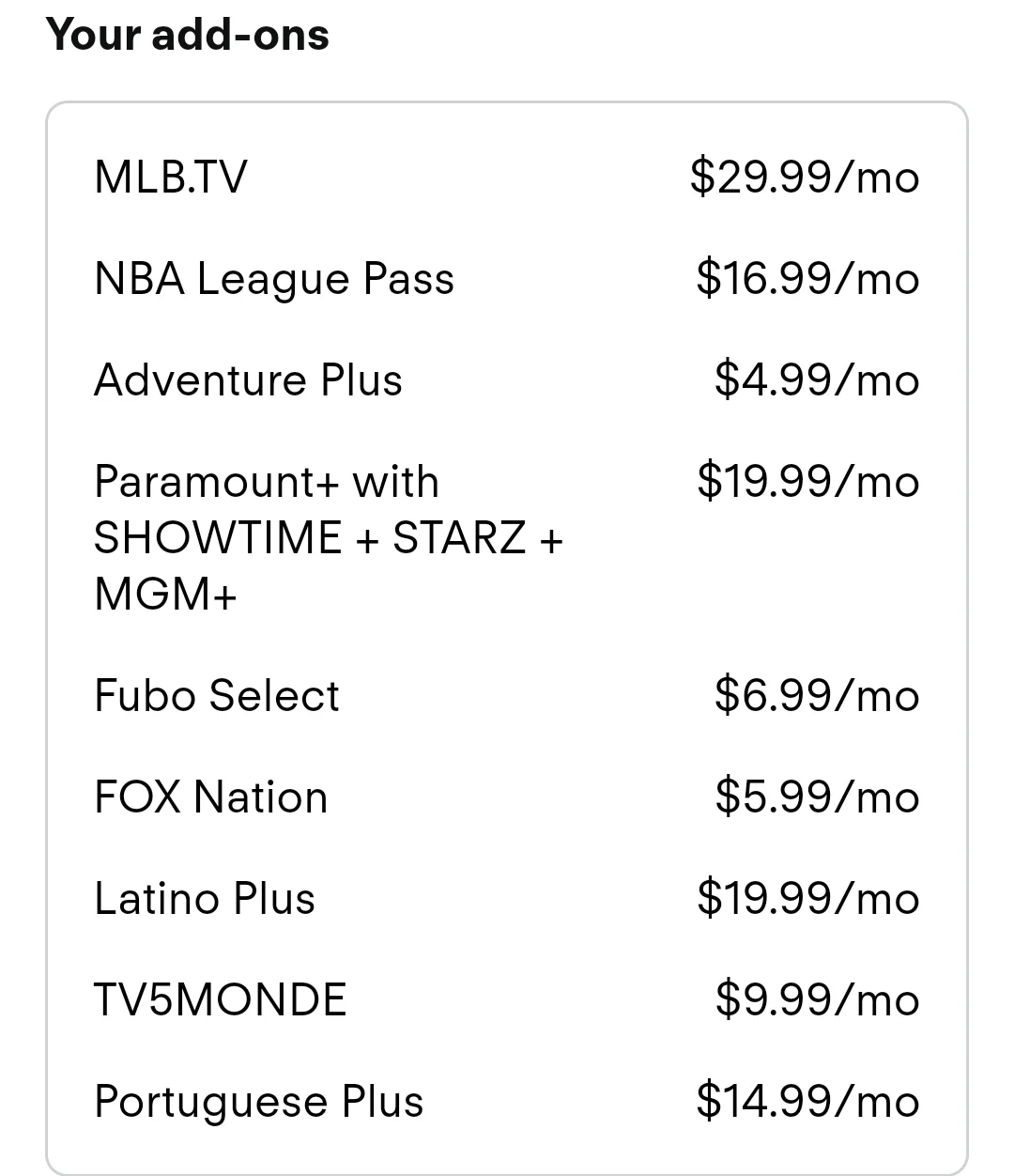Open the Adventure Plus add-on entry
The height and width of the screenshot is (1176, 1014).
pos(506,379)
